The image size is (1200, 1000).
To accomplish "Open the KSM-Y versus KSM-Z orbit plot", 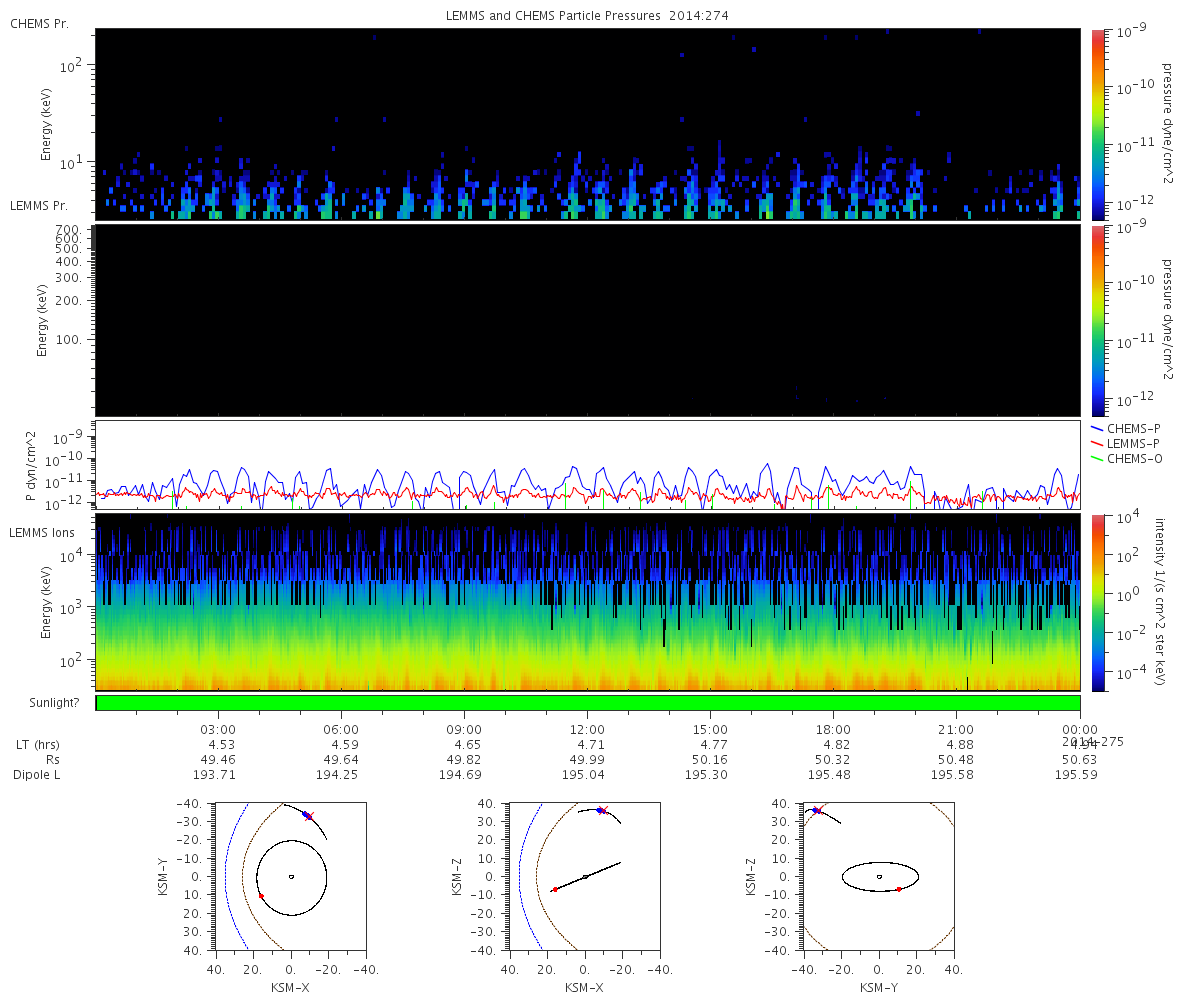I will coord(879,876).
